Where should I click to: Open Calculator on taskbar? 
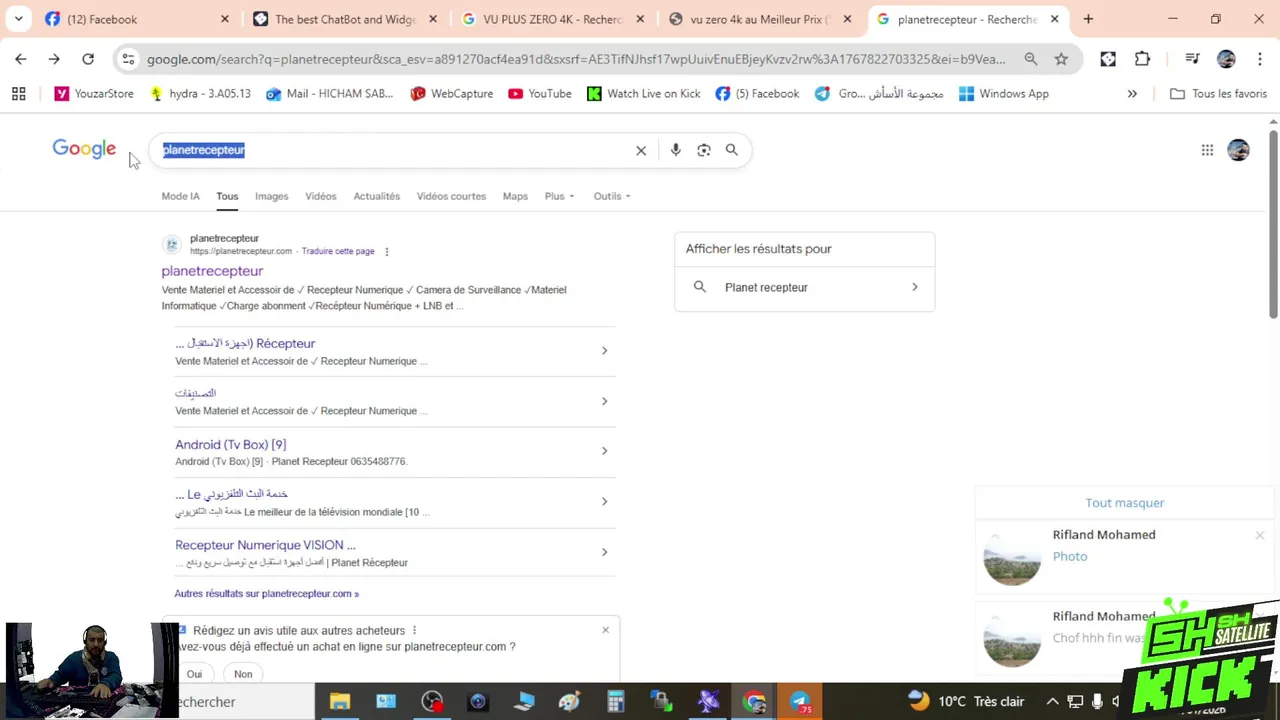coord(616,702)
